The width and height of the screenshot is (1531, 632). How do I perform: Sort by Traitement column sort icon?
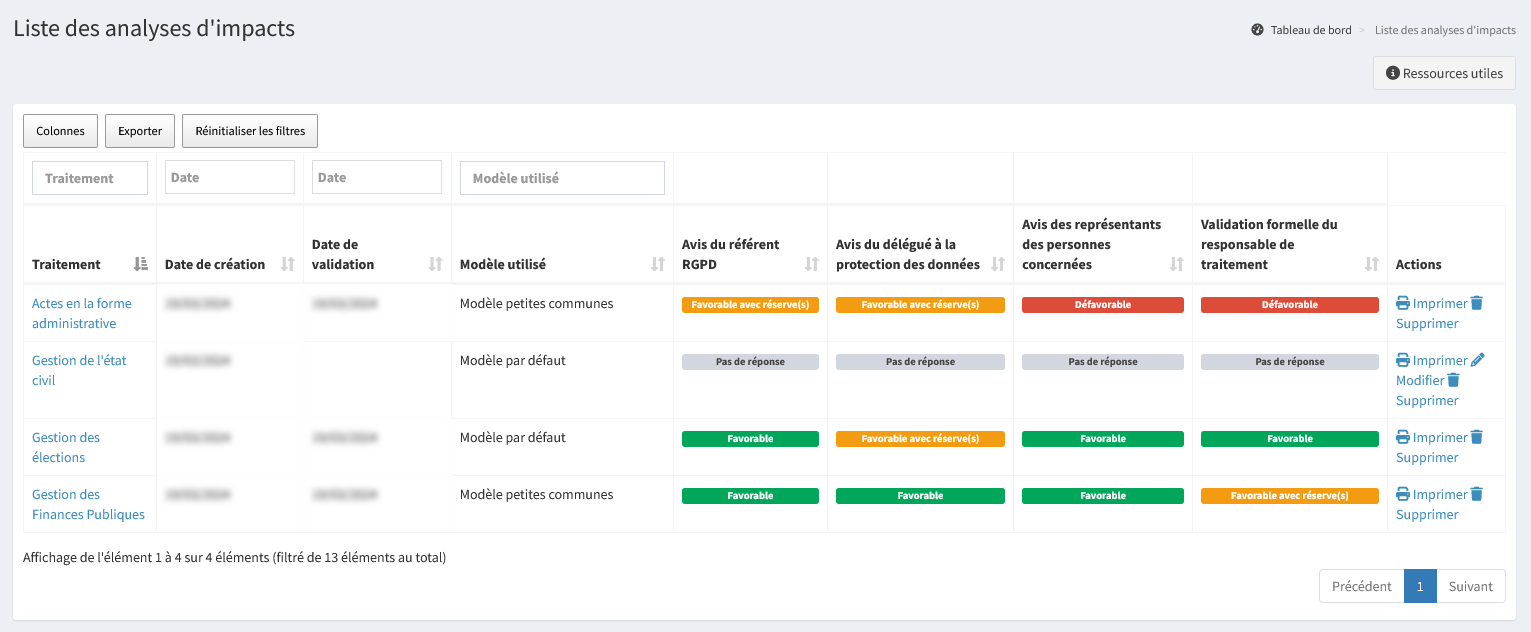tap(140, 264)
